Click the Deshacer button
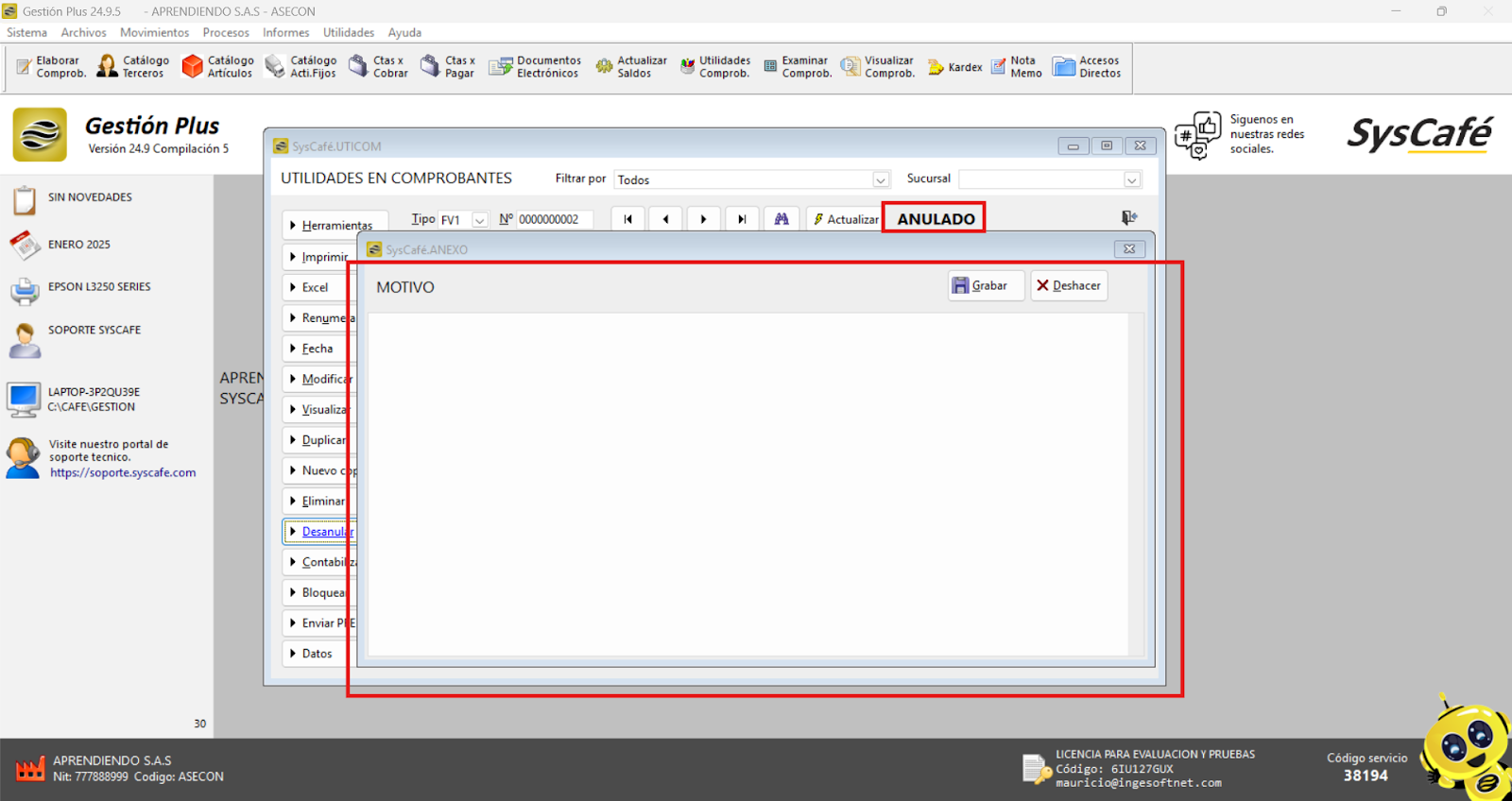The height and width of the screenshot is (801, 1512). tap(1068, 285)
